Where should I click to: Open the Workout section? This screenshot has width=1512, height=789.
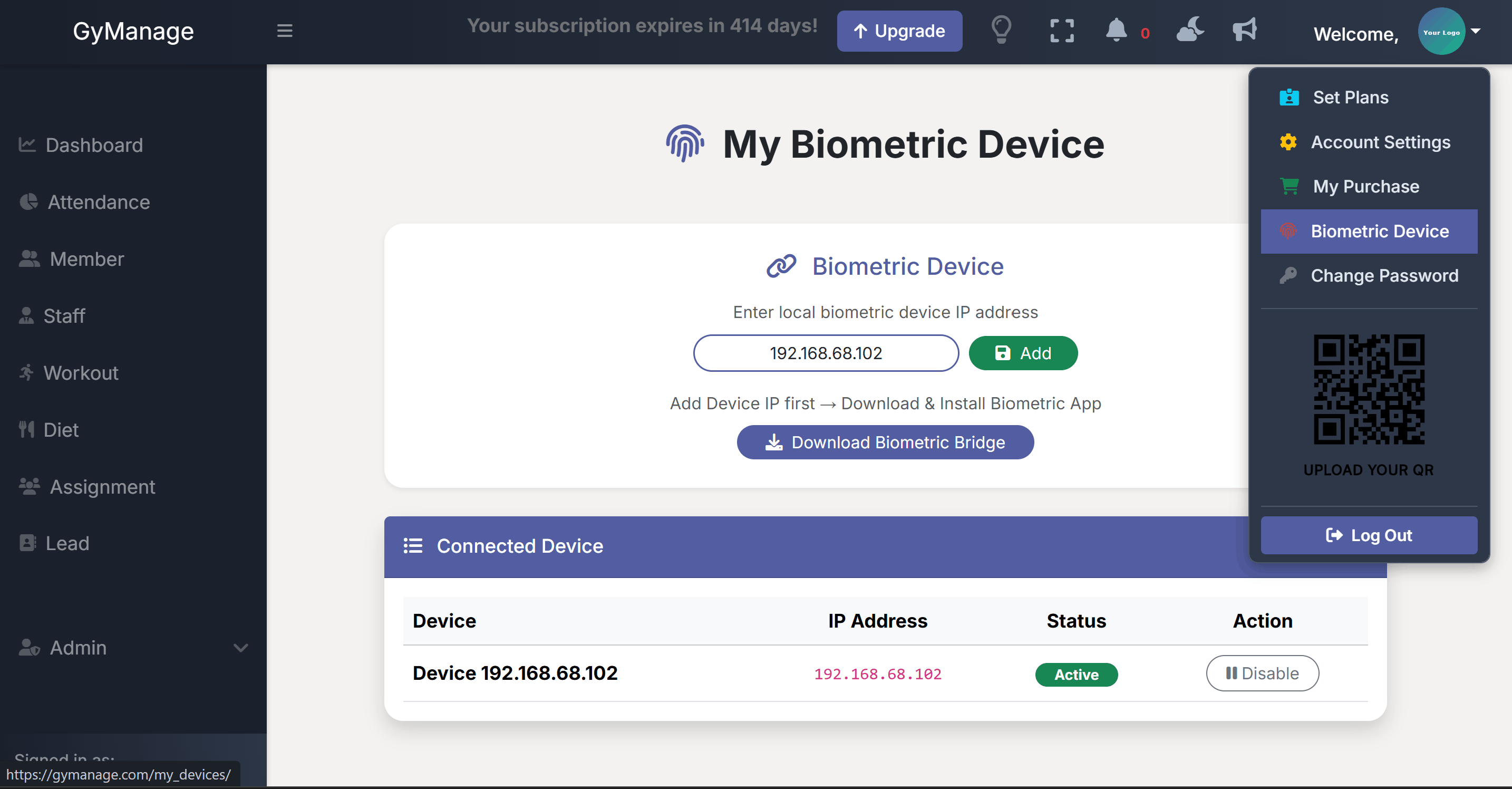click(81, 373)
